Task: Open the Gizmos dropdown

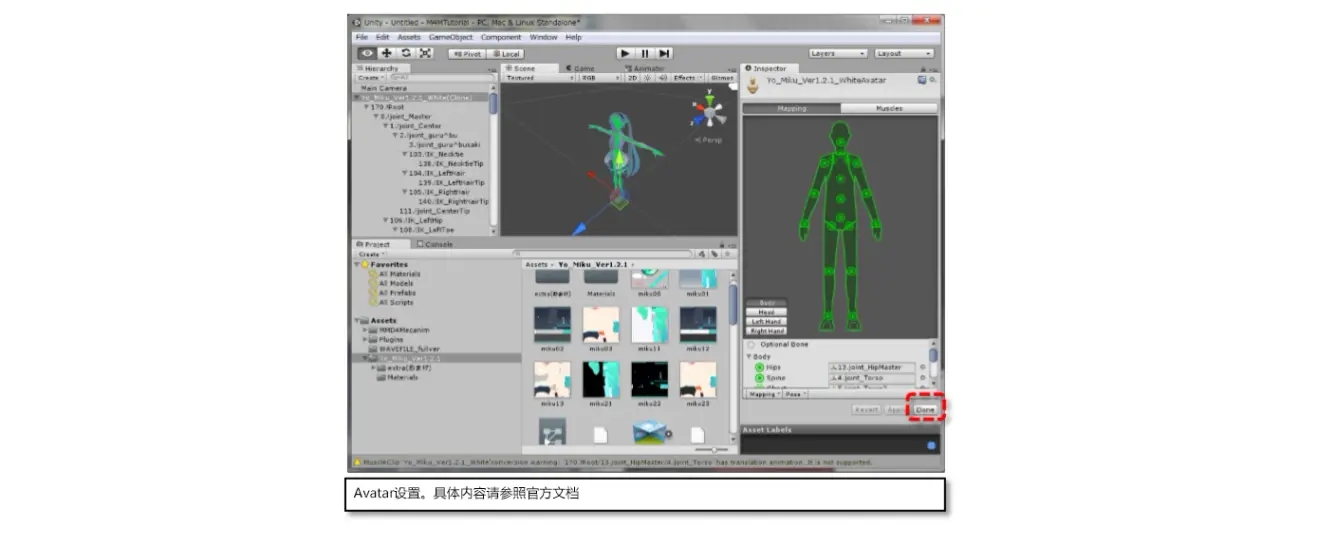Action: (x=722, y=77)
